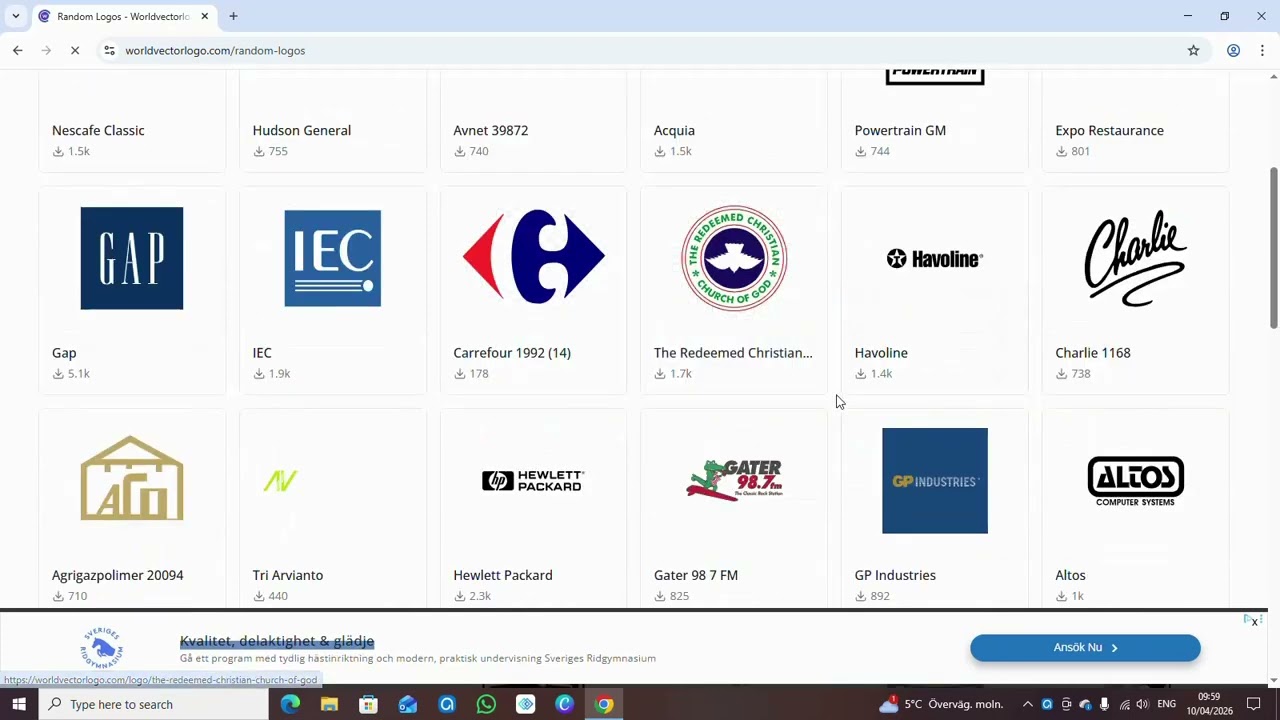Select the Gater 98.7 FM logo image
This screenshot has height=720, width=1280.
click(x=734, y=480)
